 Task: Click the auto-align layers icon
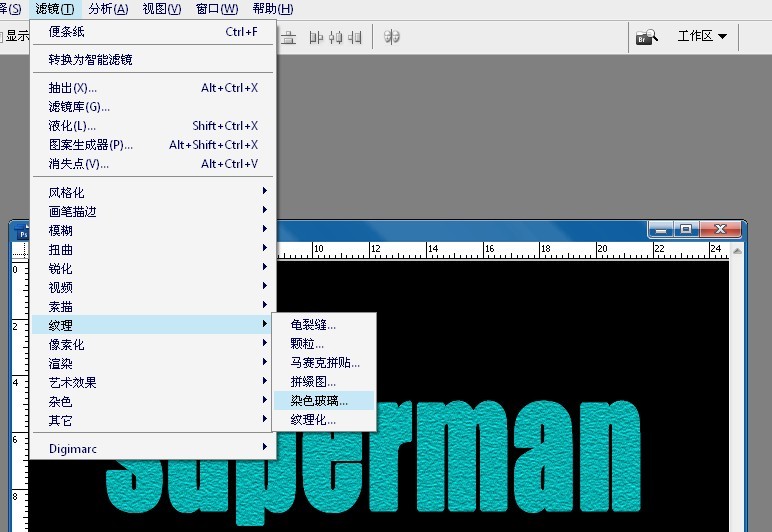coord(391,37)
